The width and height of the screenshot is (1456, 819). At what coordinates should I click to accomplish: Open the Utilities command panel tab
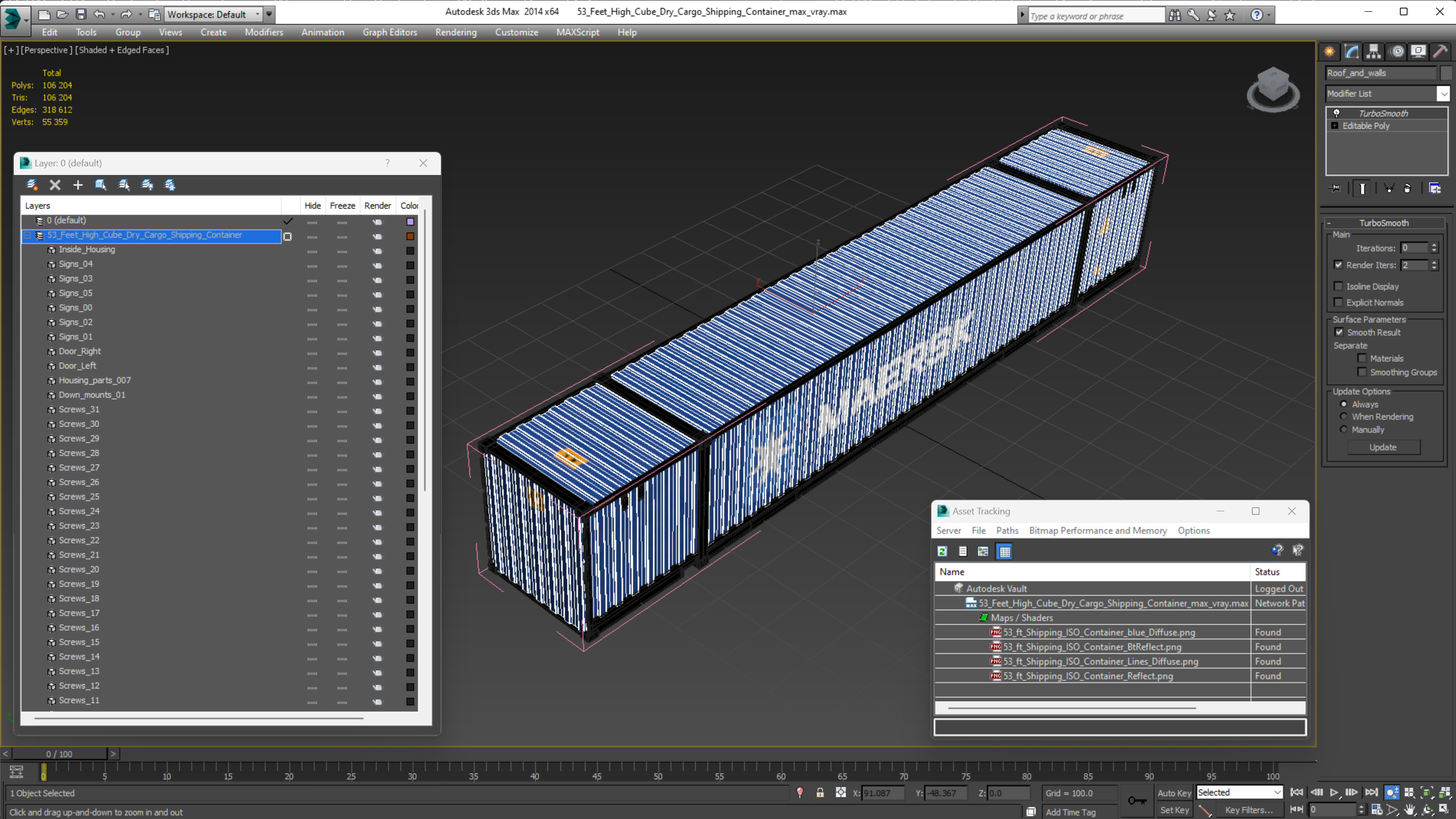[x=1440, y=52]
